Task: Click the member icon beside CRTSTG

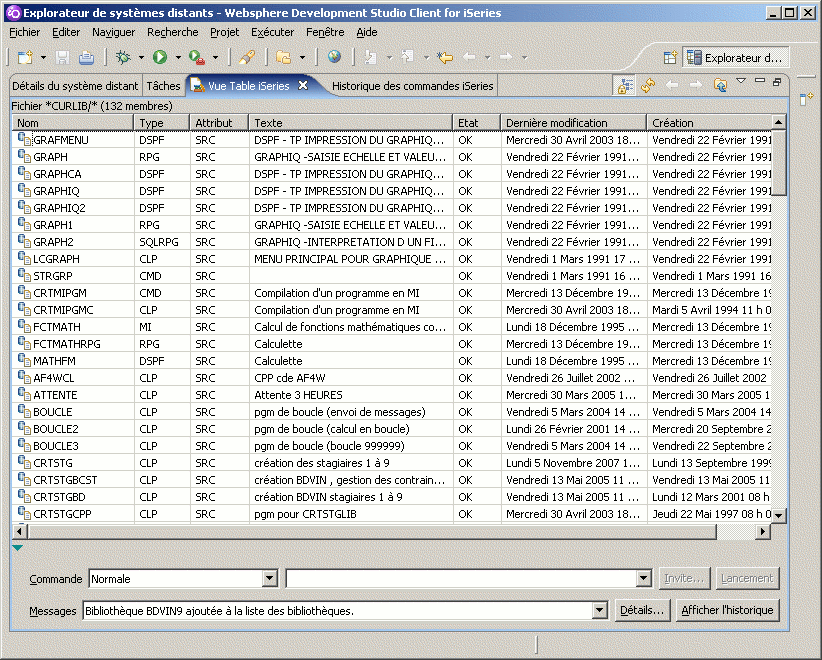Action: point(24,462)
